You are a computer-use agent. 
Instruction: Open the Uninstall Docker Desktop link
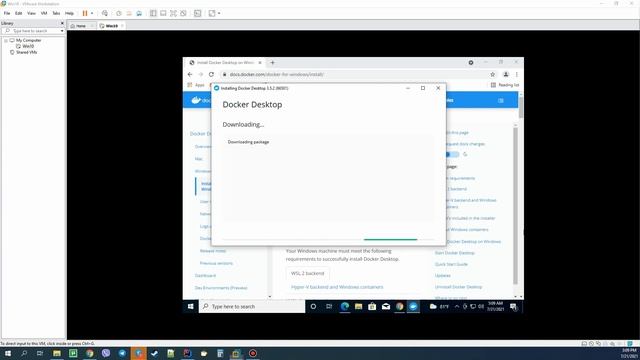tap(458, 287)
